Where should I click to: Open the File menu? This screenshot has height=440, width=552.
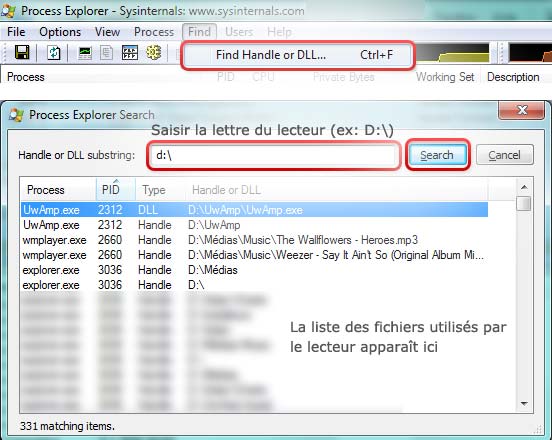click(x=16, y=32)
